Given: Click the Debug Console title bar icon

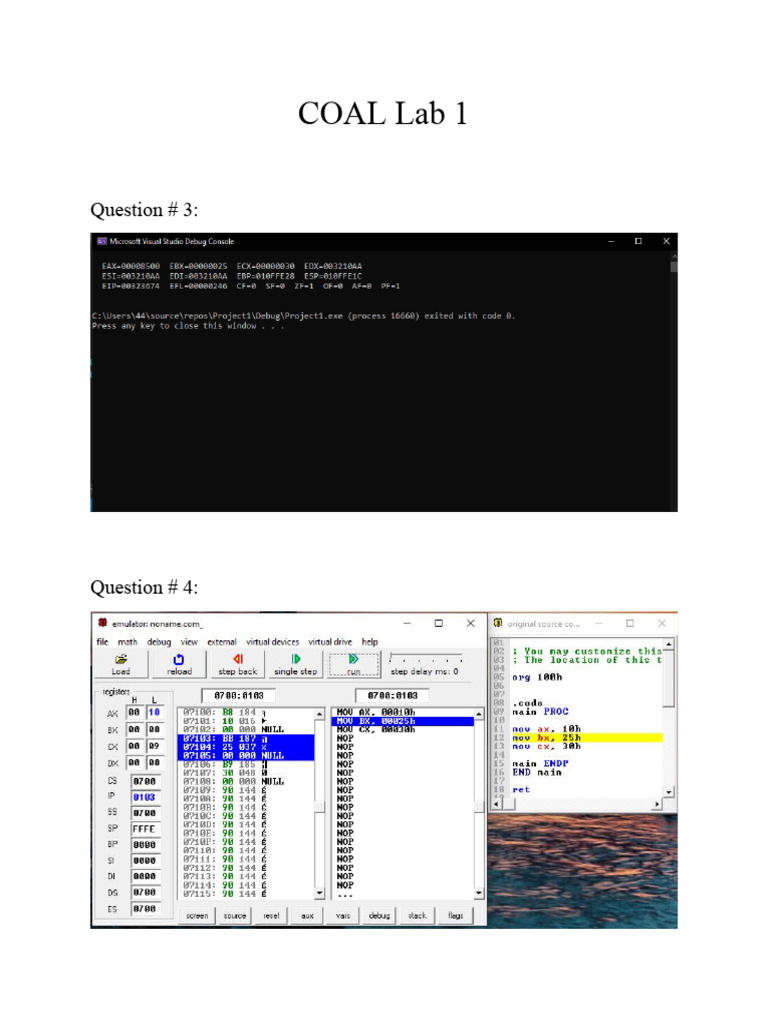Looking at the screenshot, I should (101, 241).
